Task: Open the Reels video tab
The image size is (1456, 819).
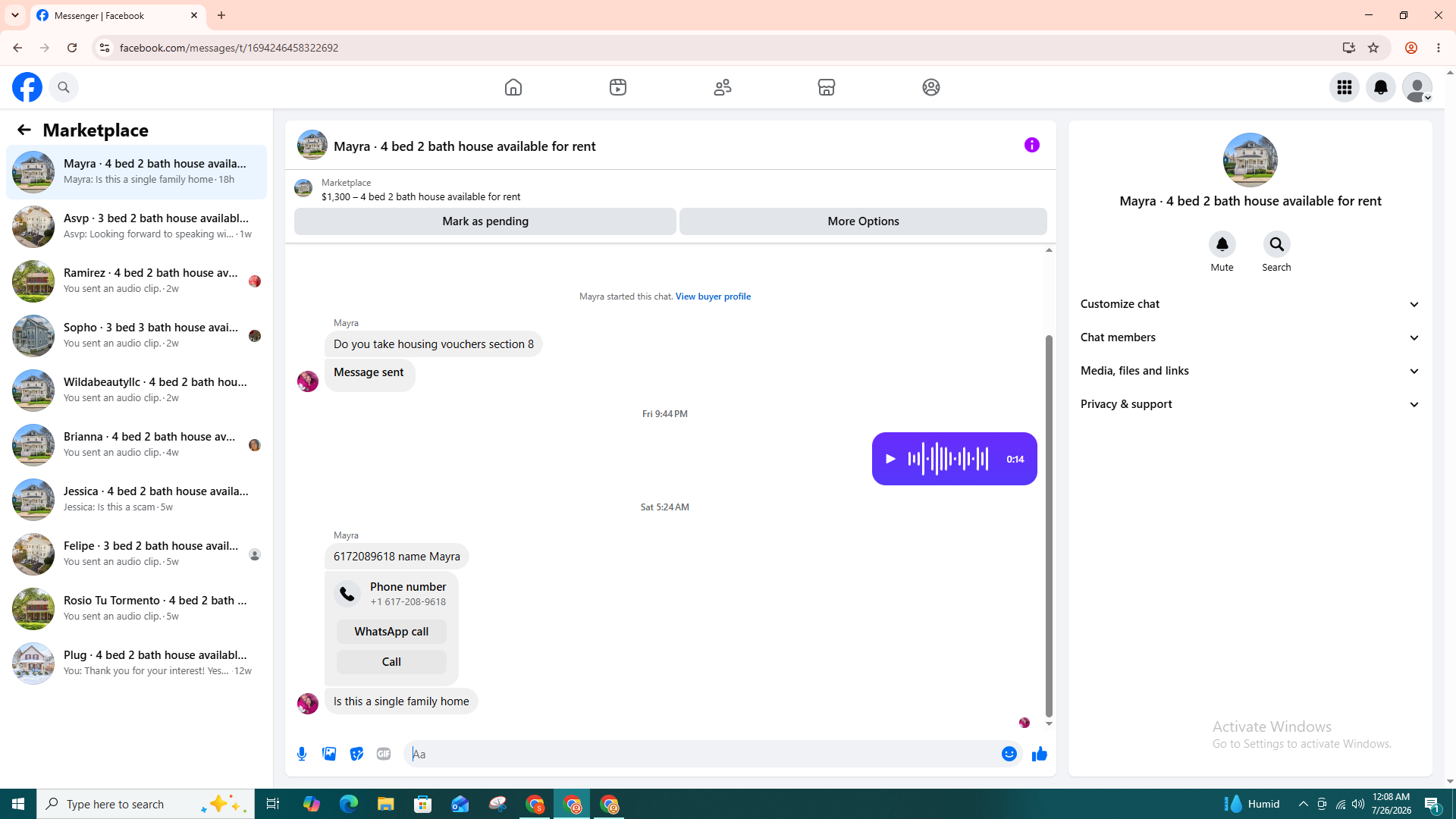Action: (618, 87)
